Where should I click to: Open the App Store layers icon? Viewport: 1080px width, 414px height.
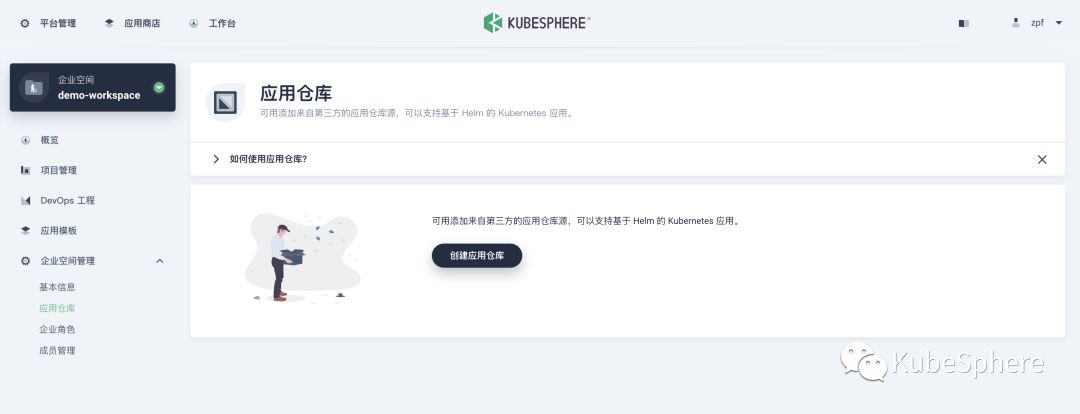(109, 23)
